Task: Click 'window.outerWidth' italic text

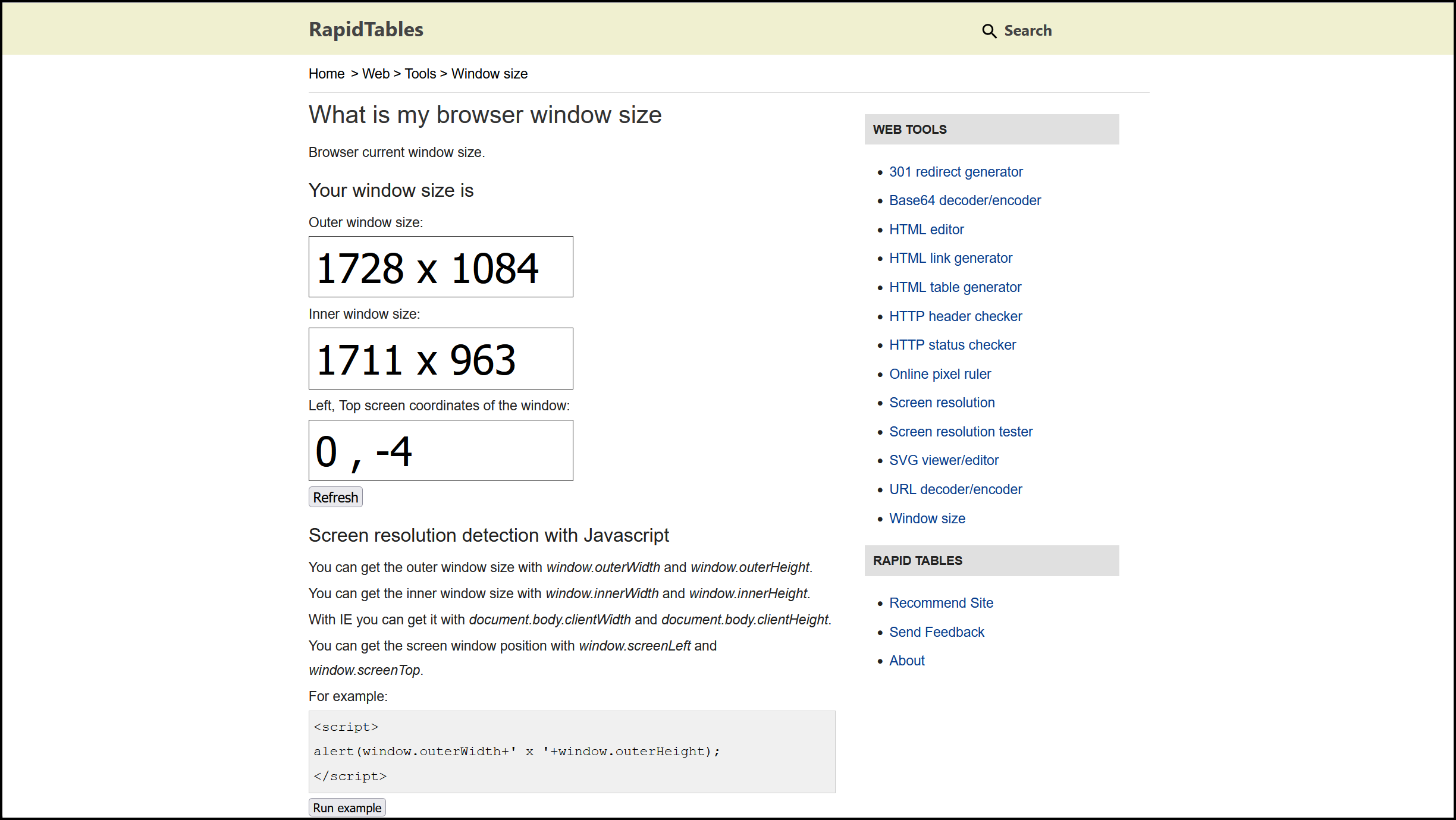Action: [x=603, y=567]
